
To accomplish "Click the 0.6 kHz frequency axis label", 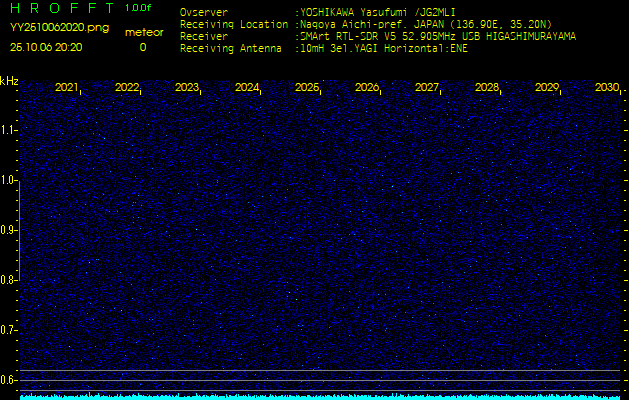I will tap(9, 379).
